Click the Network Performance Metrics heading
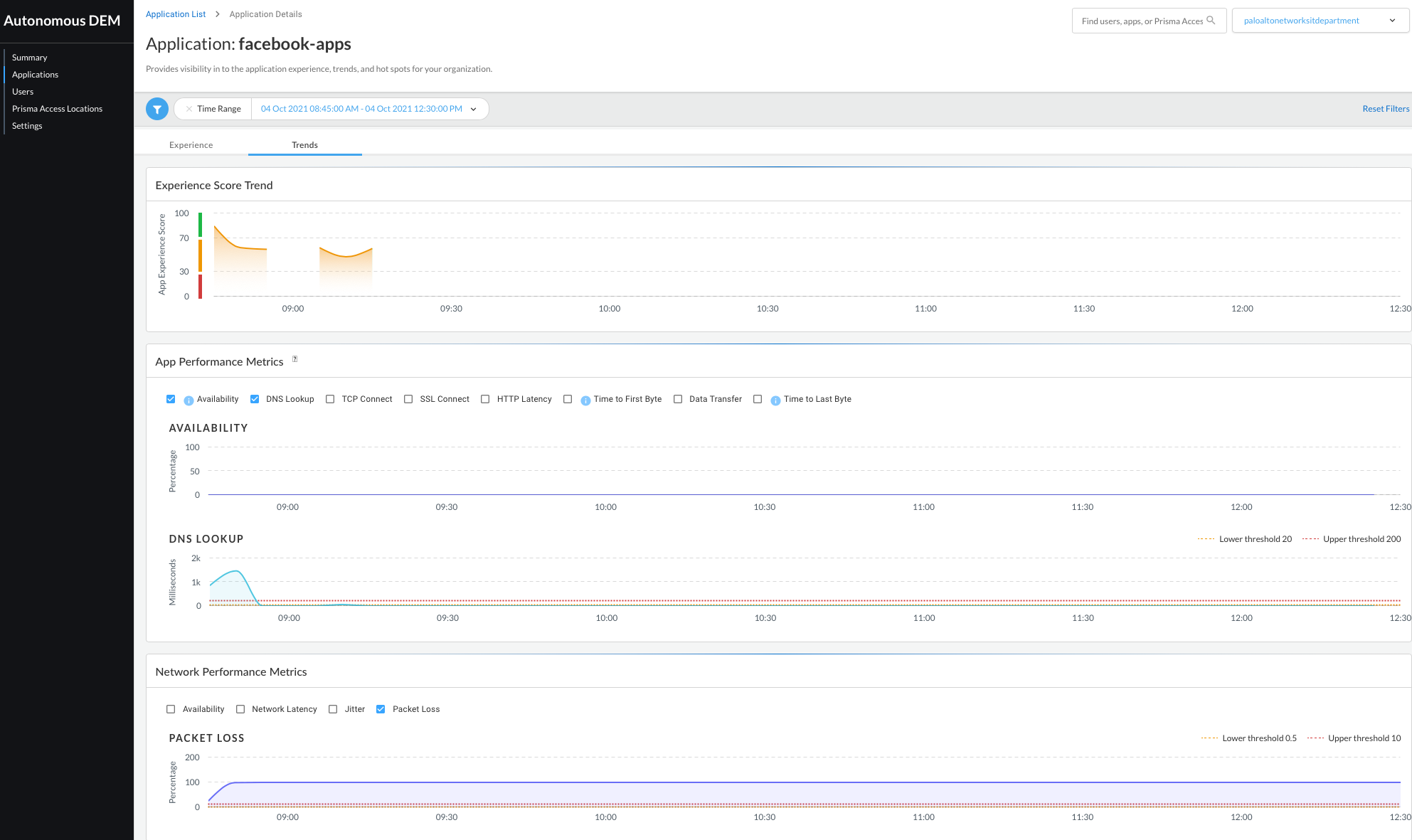 click(x=231, y=671)
